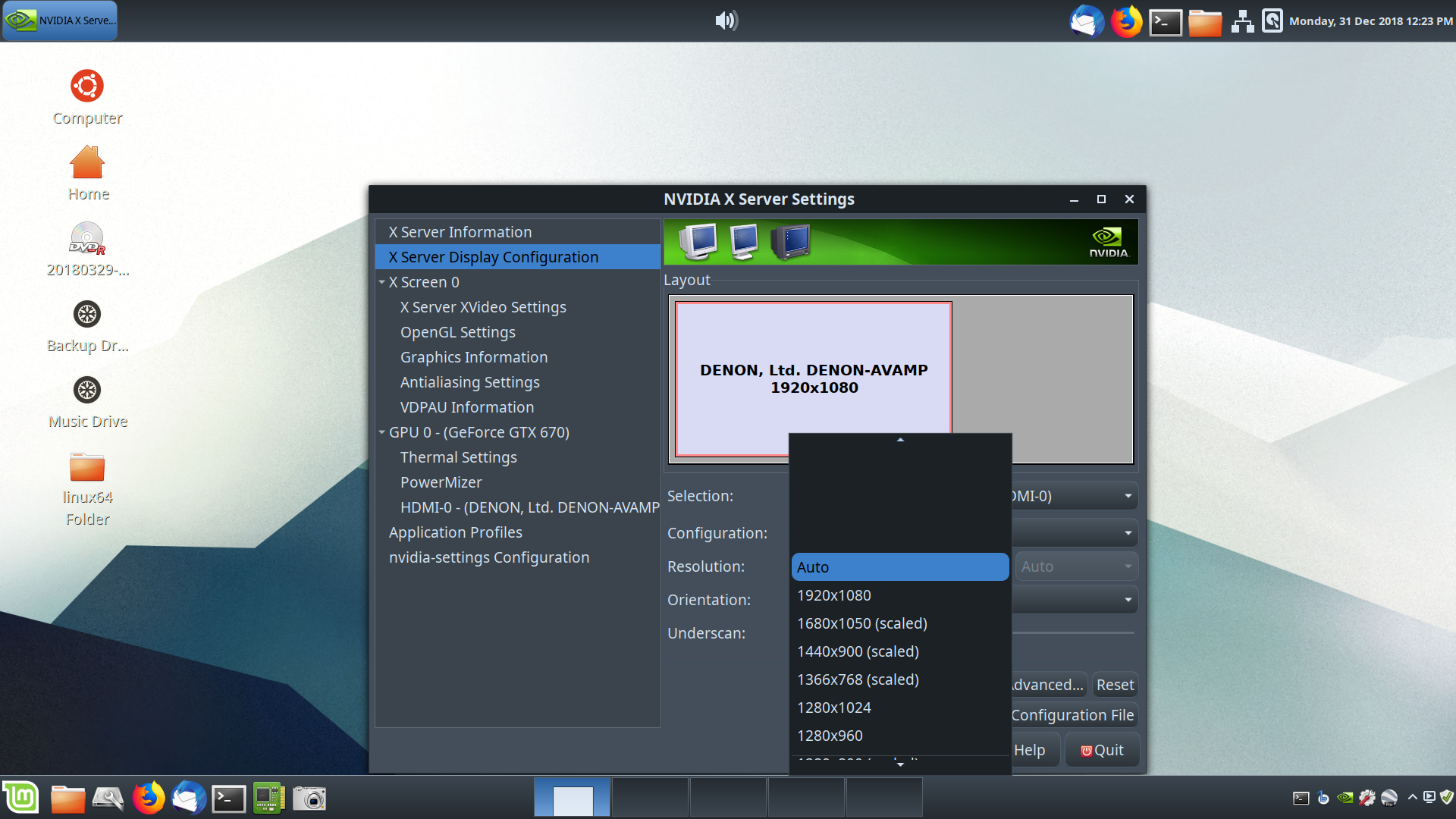Image resolution: width=1456 pixels, height=819 pixels.
Task: Click NVIDIA tray icon in system tray
Action: point(1345,798)
